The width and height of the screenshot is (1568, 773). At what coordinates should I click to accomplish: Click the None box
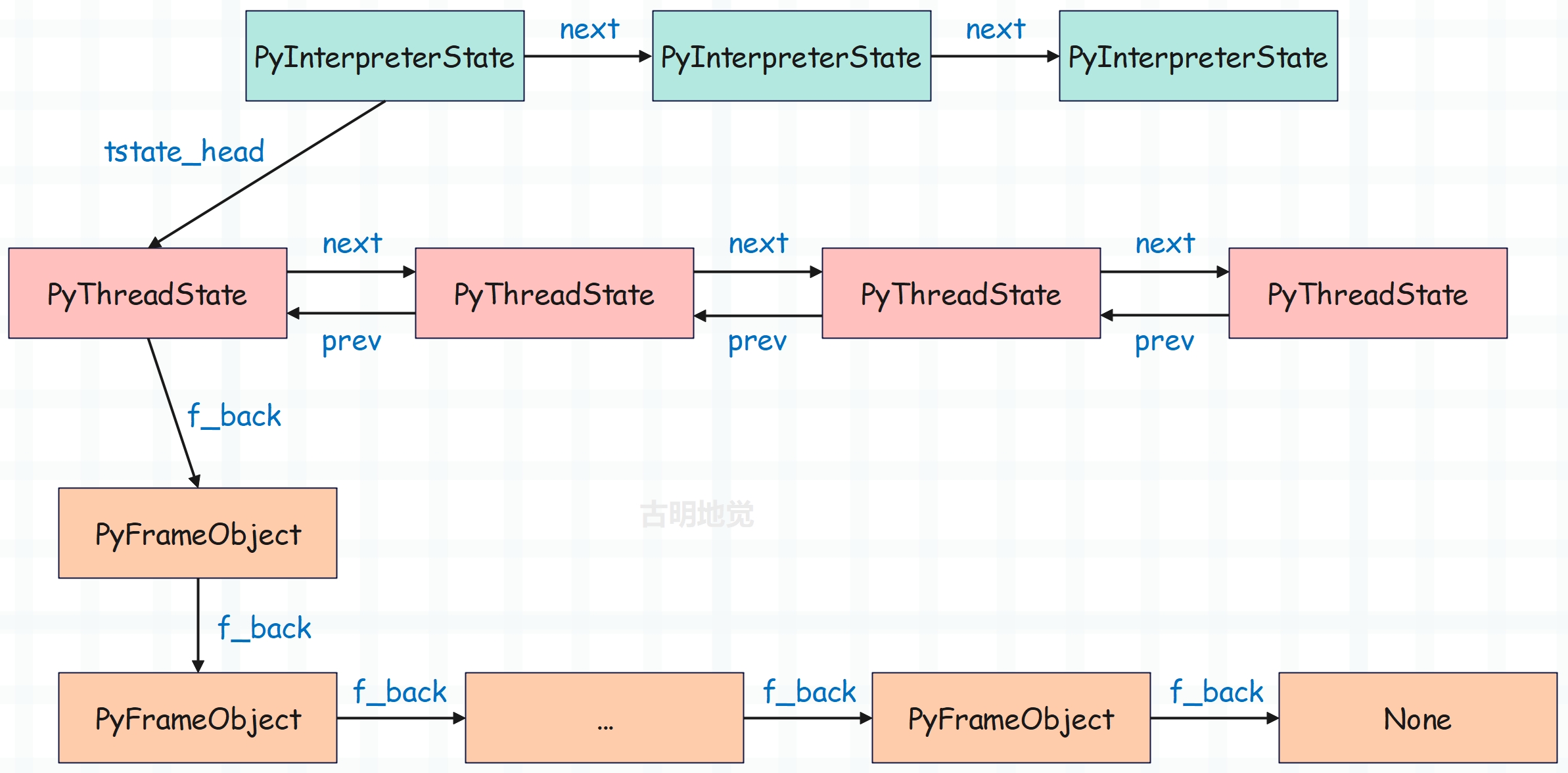1418,718
